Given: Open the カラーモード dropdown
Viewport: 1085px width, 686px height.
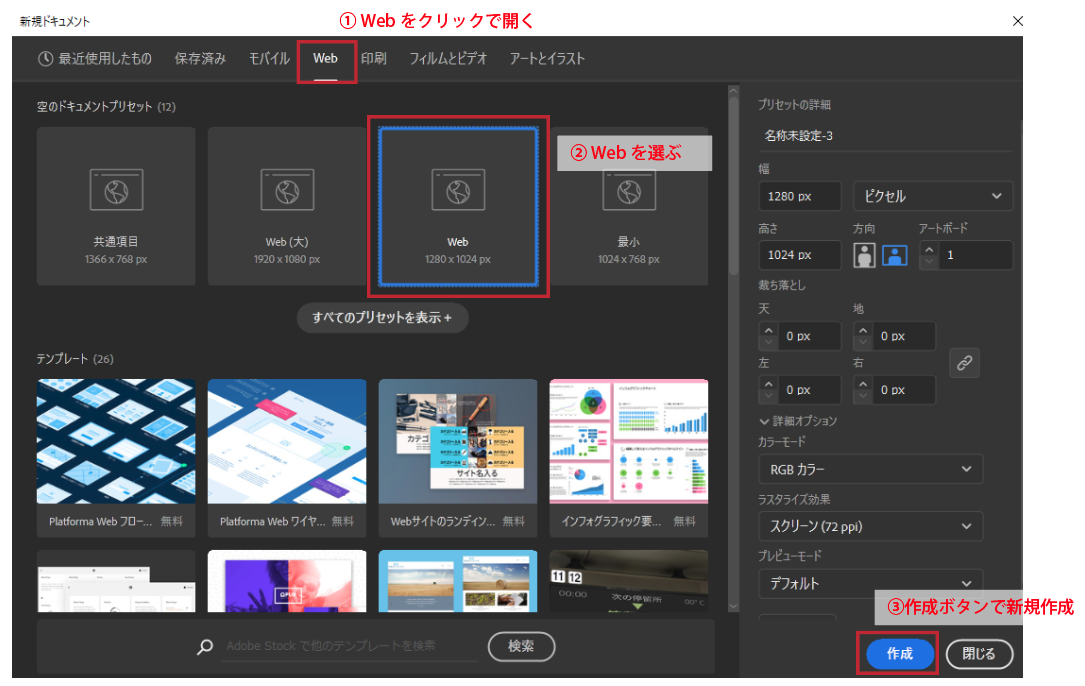Looking at the screenshot, I should coord(870,469).
